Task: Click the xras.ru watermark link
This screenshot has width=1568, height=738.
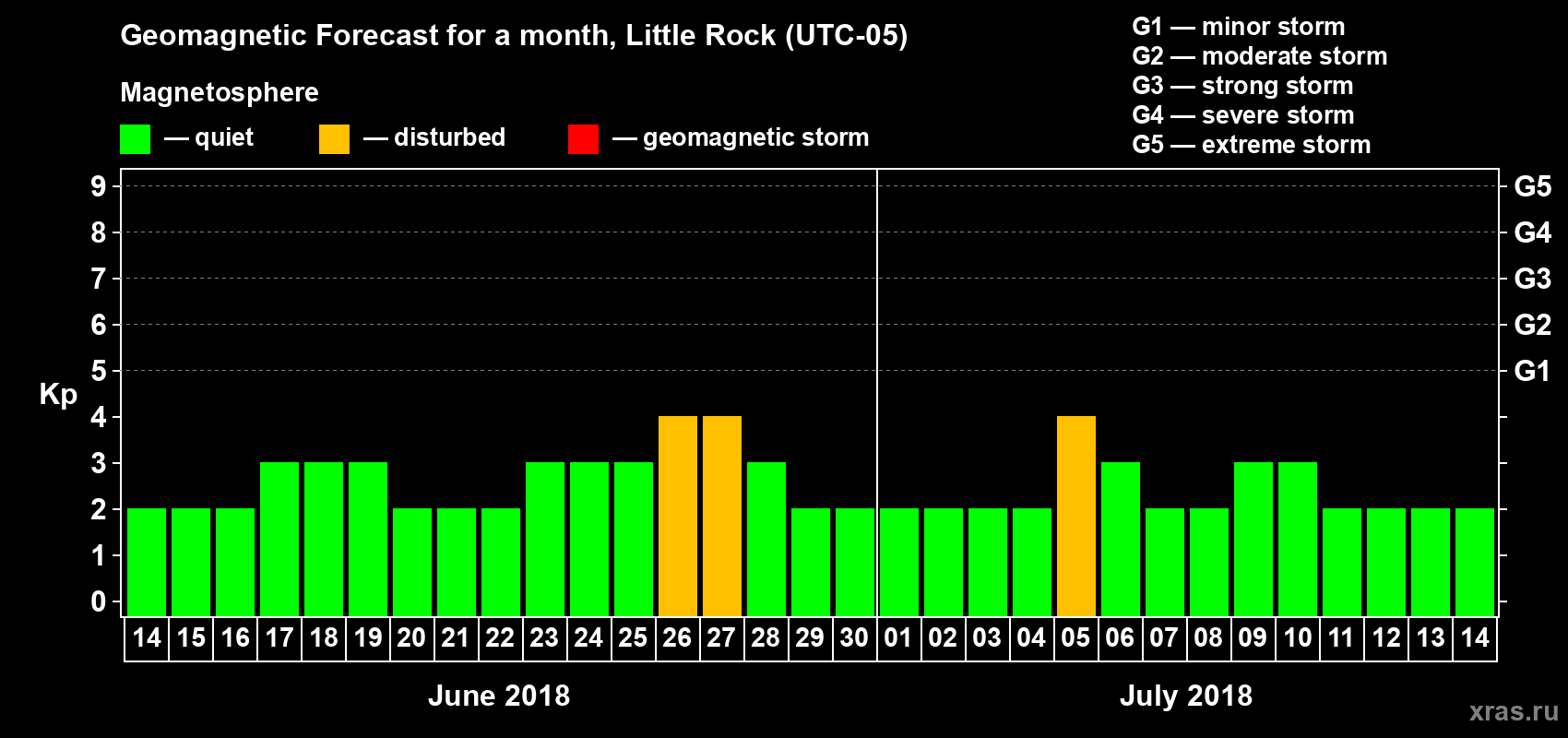Action: [x=1514, y=711]
